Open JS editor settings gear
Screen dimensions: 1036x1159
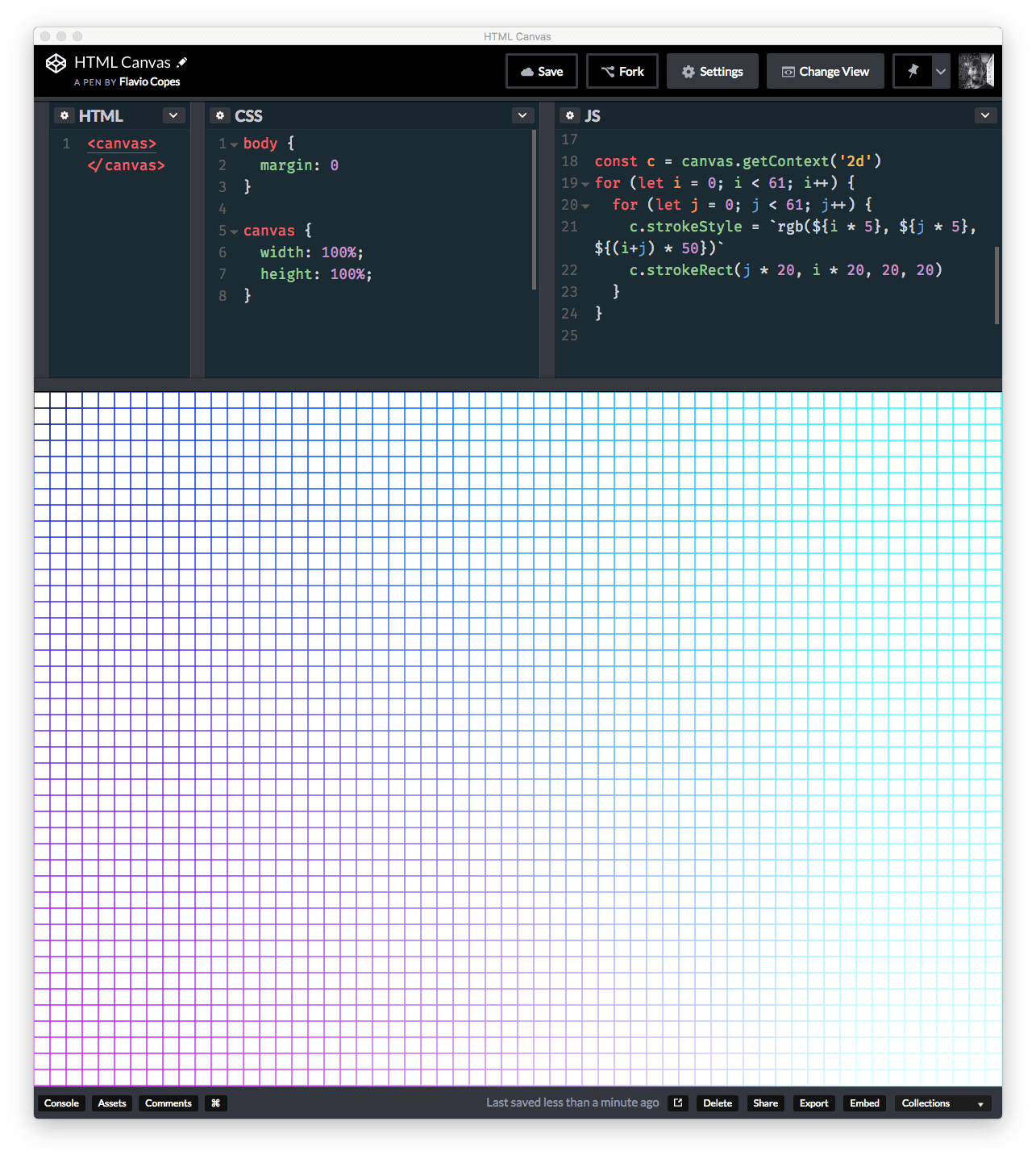click(x=570, y=115)
